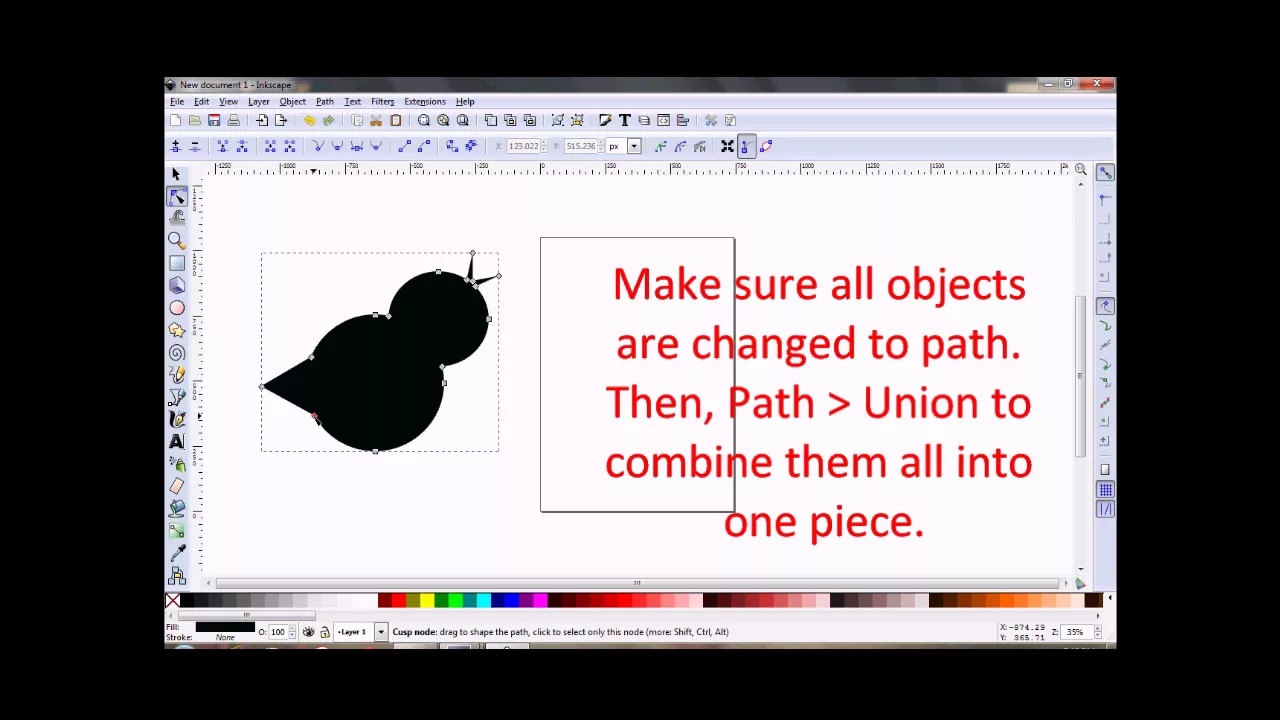Image resolution: width=1280 pixels, height=720 pixels.
Task: Click the no-color X swatch
Action: click(172, 600)
